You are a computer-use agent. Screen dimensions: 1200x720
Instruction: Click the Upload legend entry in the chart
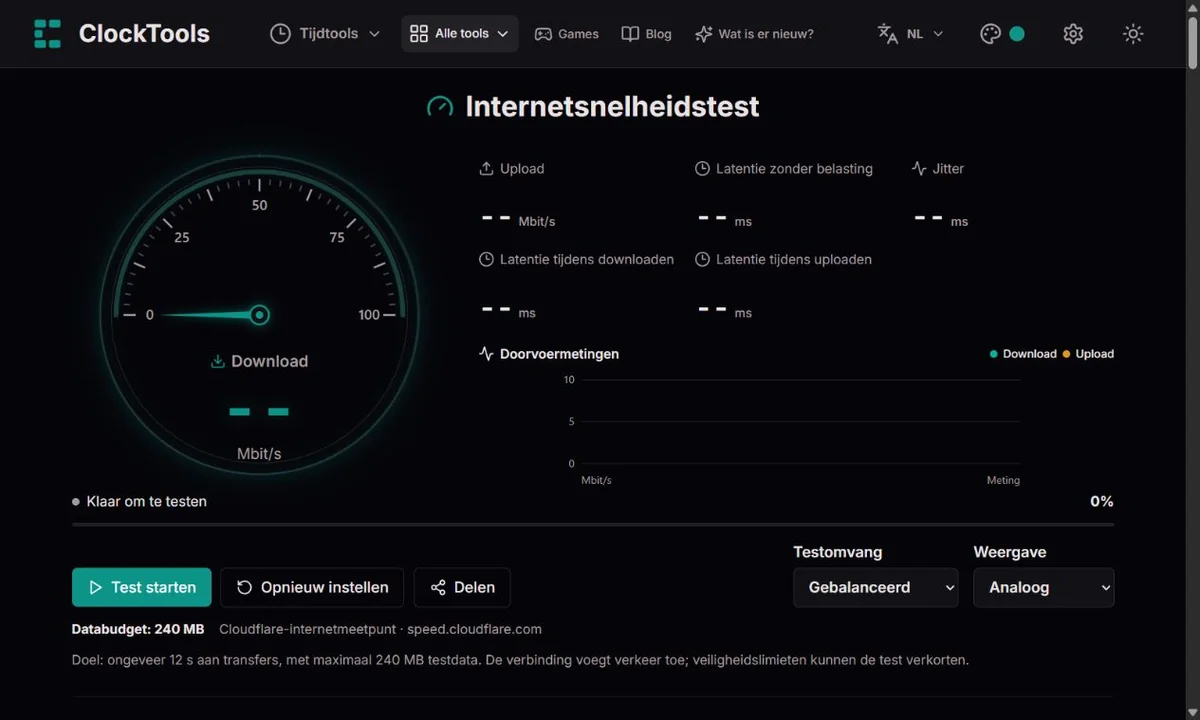tap(1088, 354)
